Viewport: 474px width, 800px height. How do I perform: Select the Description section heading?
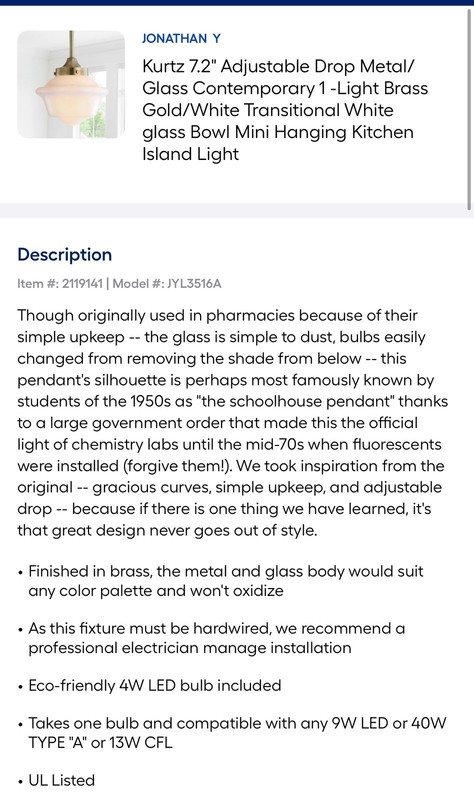65,255
